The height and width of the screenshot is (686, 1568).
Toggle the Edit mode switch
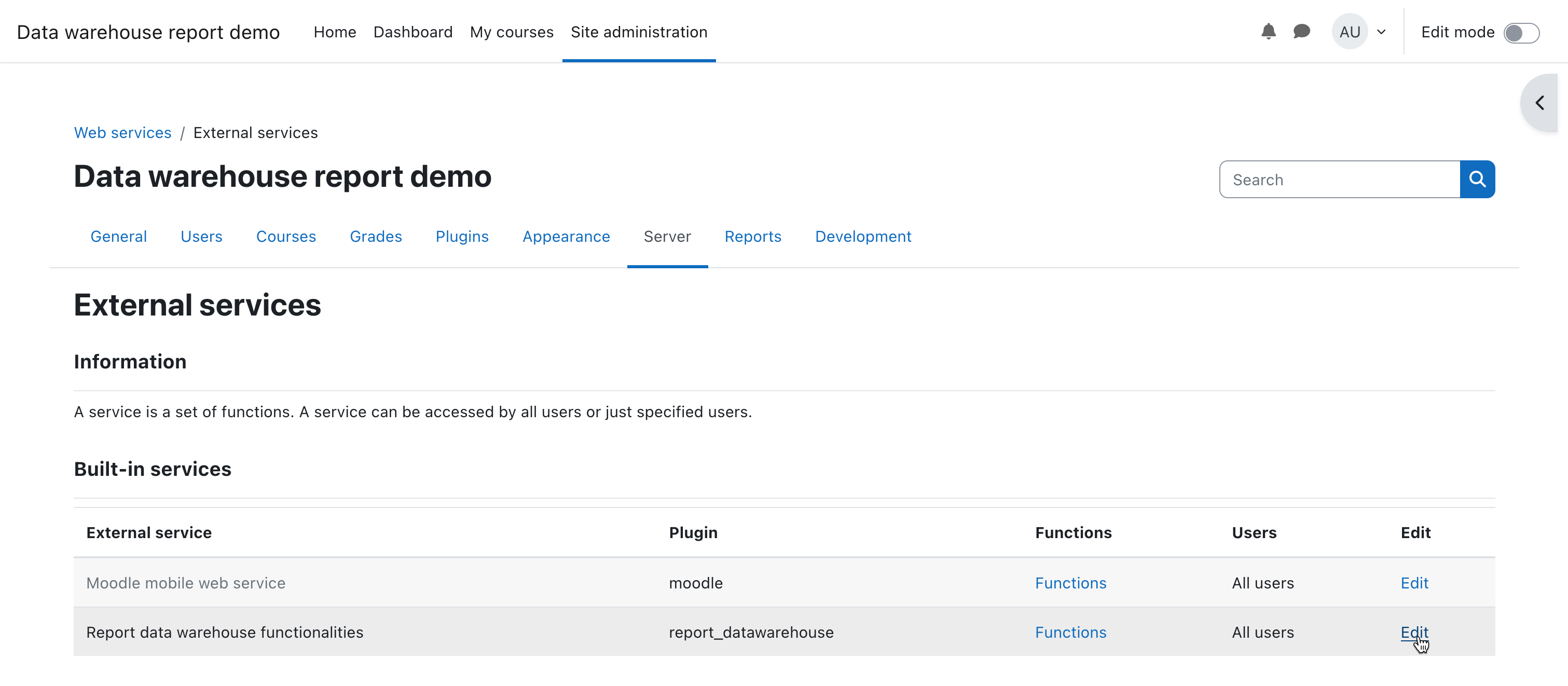[1520, 33]
